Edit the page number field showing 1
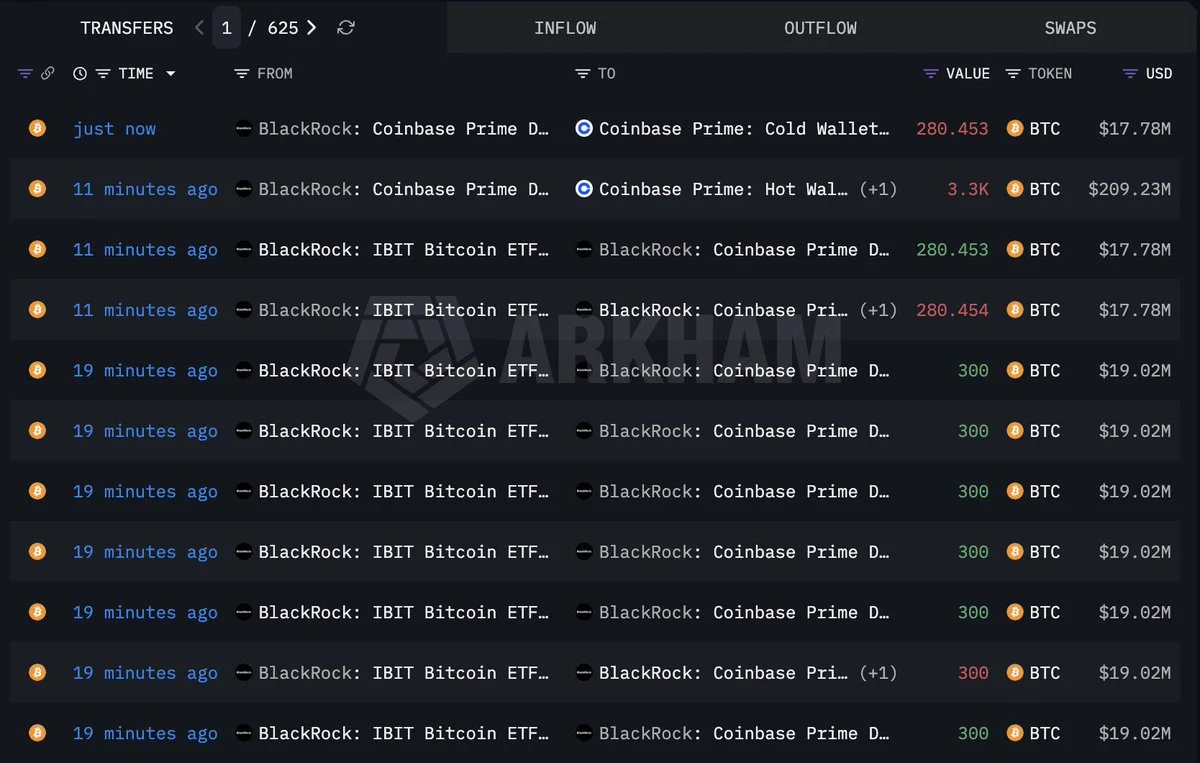Viewport: 1200px width, 763px height. coord(226,28)
